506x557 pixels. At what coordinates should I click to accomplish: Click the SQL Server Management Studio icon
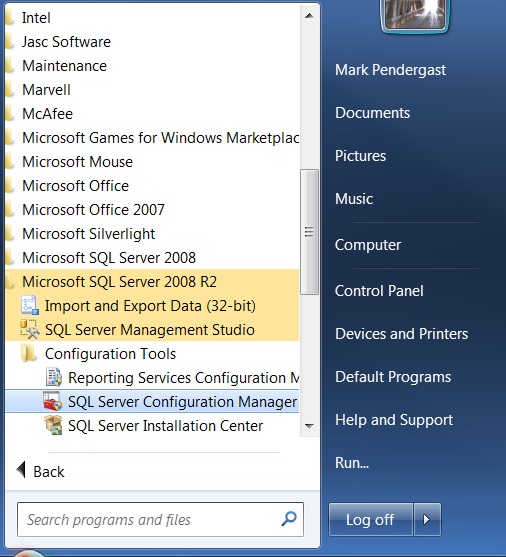point(29,329)
